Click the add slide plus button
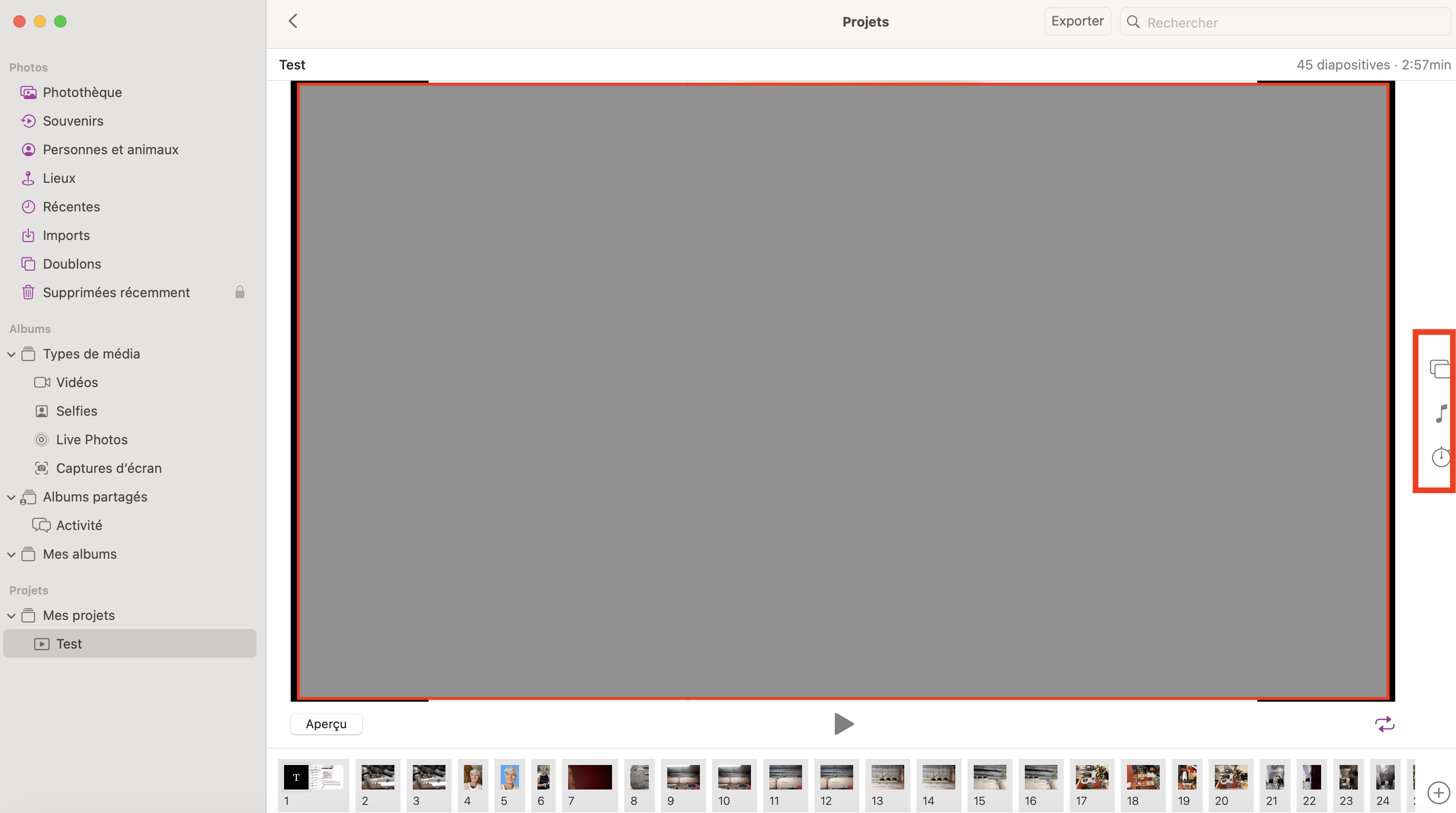This screenshot has width=1456, height=813. [1439, 792]
